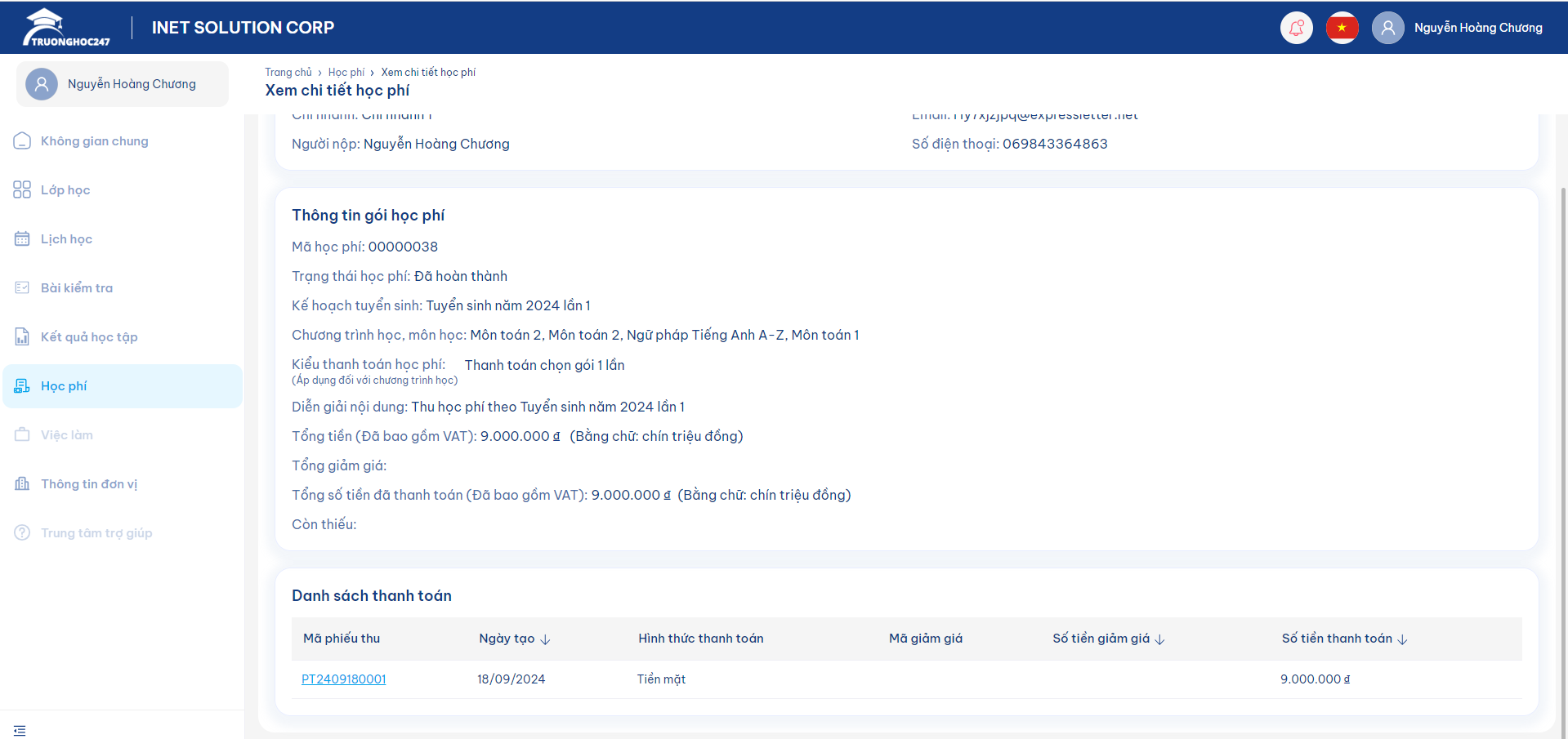Collapse the sidebar using bottom menu icon
The width and height of the screenshot is (1568, 739).
[x=20, y=730]
